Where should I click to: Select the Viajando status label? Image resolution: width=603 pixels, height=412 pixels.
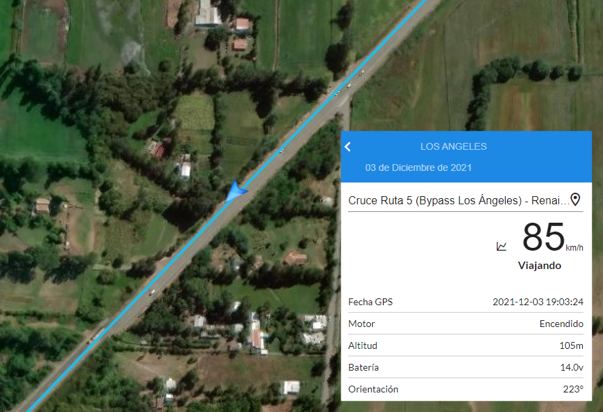(x=539, y=265)
